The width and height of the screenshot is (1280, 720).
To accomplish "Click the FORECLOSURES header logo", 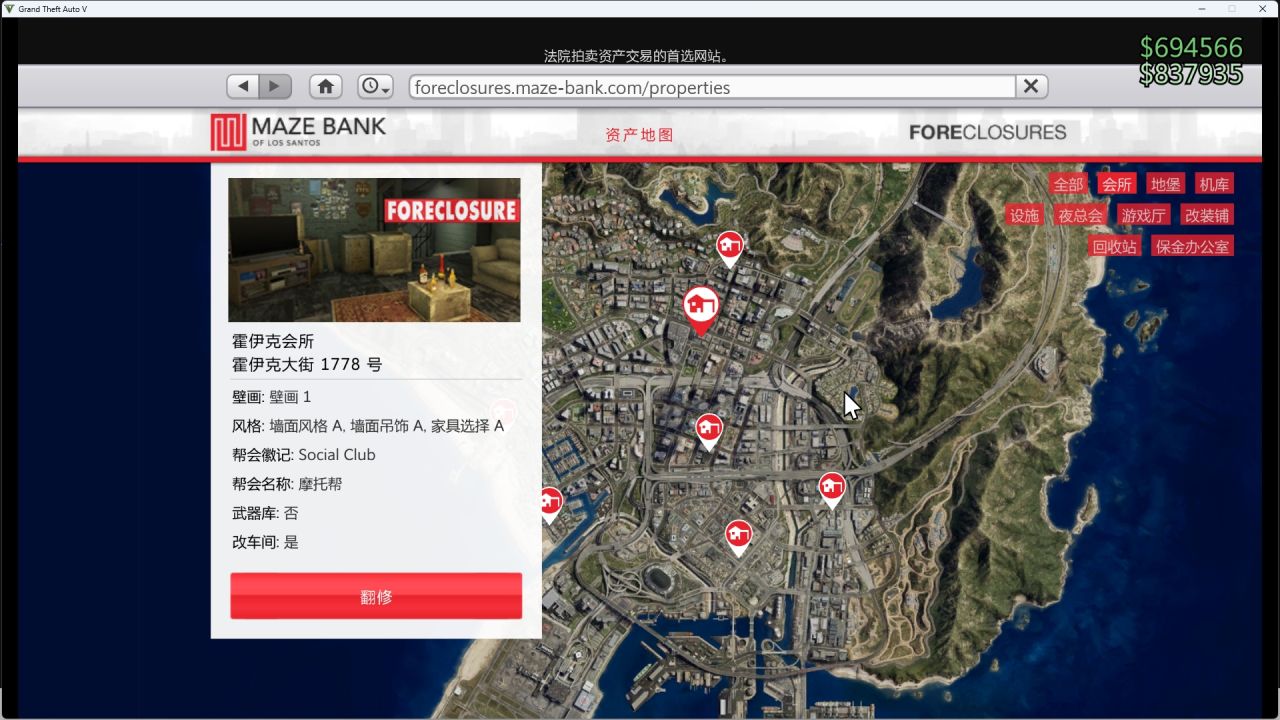I will pos(988,132).
